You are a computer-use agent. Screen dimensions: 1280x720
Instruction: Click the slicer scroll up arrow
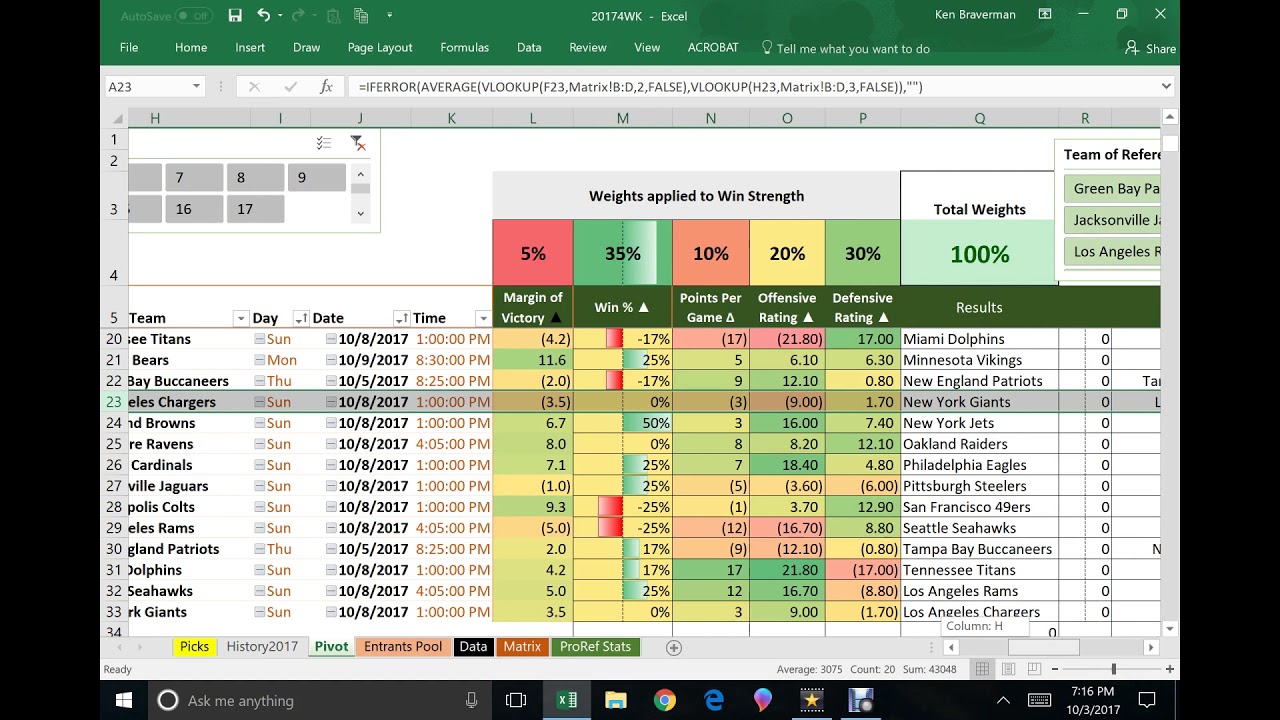click(360, 174)
